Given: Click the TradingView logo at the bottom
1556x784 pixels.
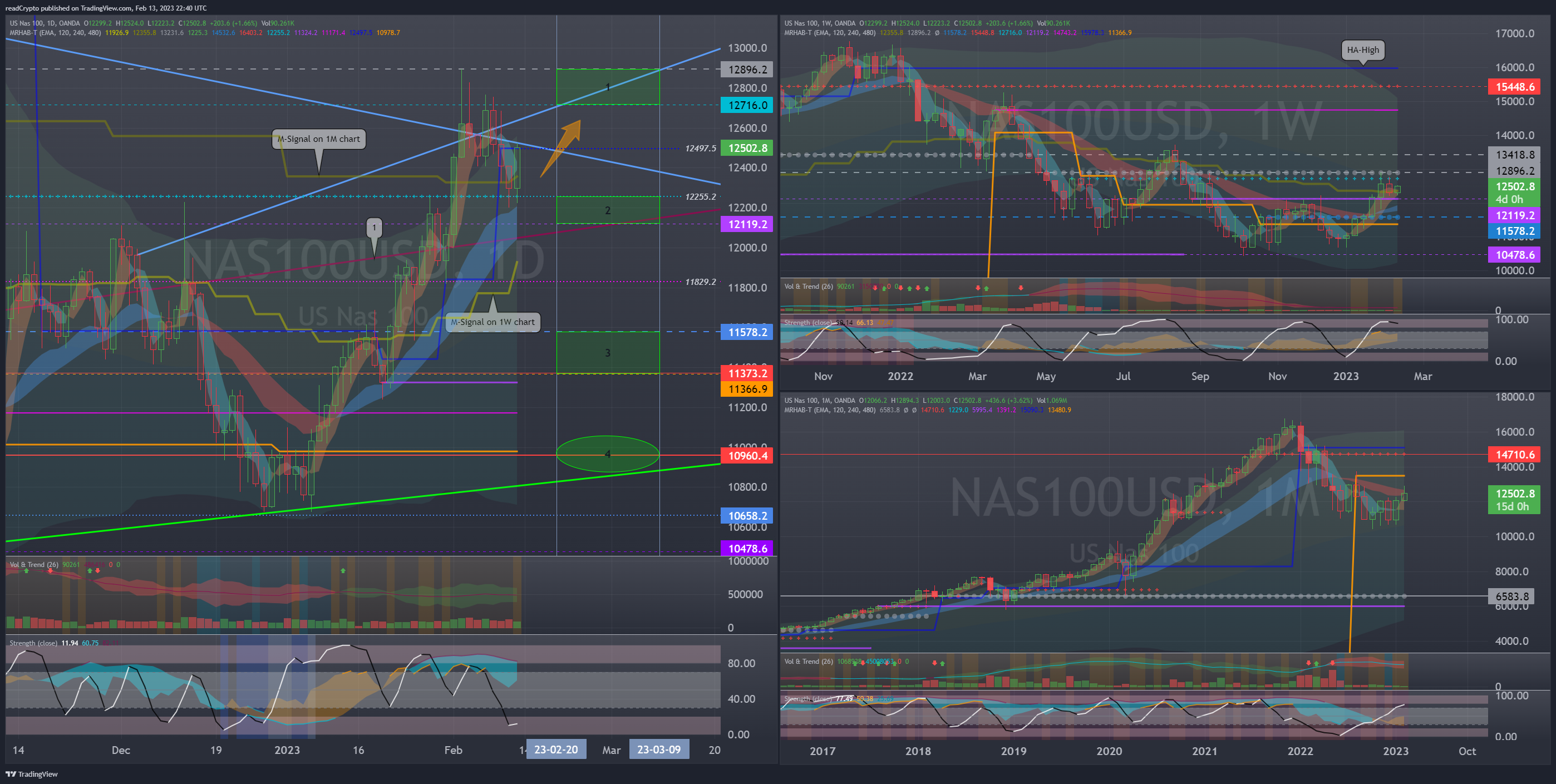Looking at the screenshot, I should 31,774.
